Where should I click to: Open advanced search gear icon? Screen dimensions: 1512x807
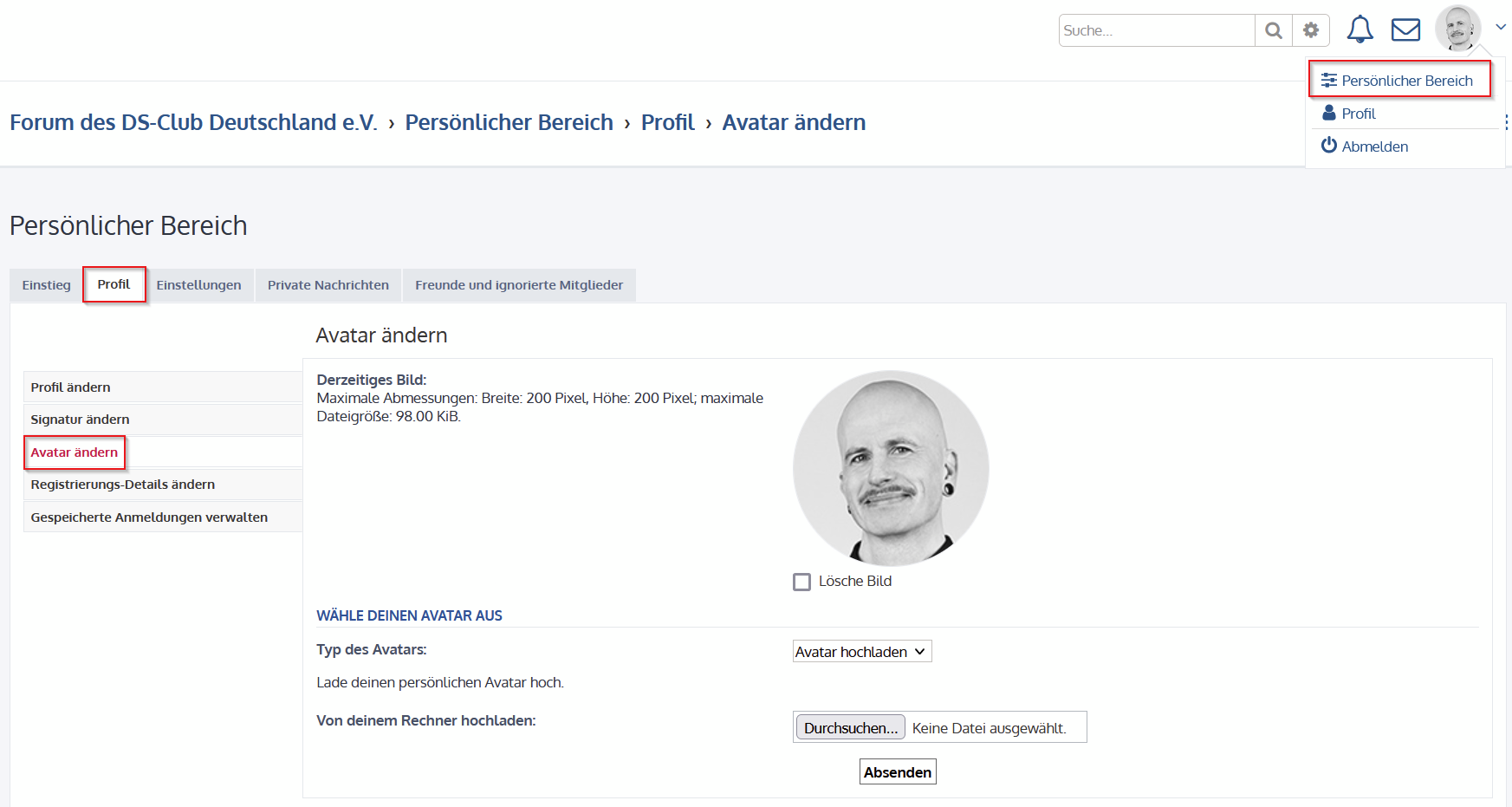(1311, 30)
